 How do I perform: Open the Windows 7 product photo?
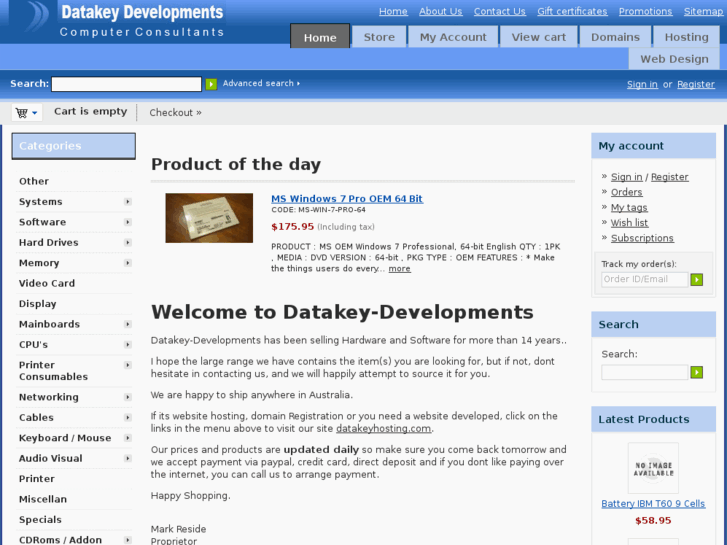(x=209, y=218)
